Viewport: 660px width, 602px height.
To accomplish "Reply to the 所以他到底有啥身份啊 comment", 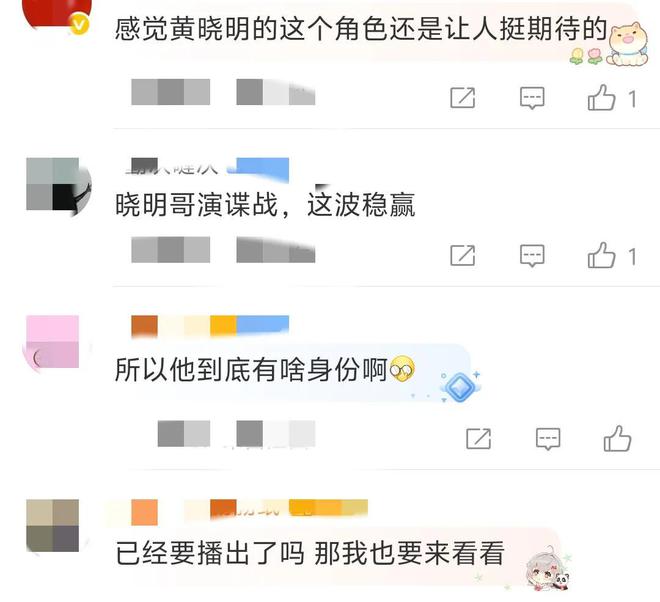I will point(548,439).
